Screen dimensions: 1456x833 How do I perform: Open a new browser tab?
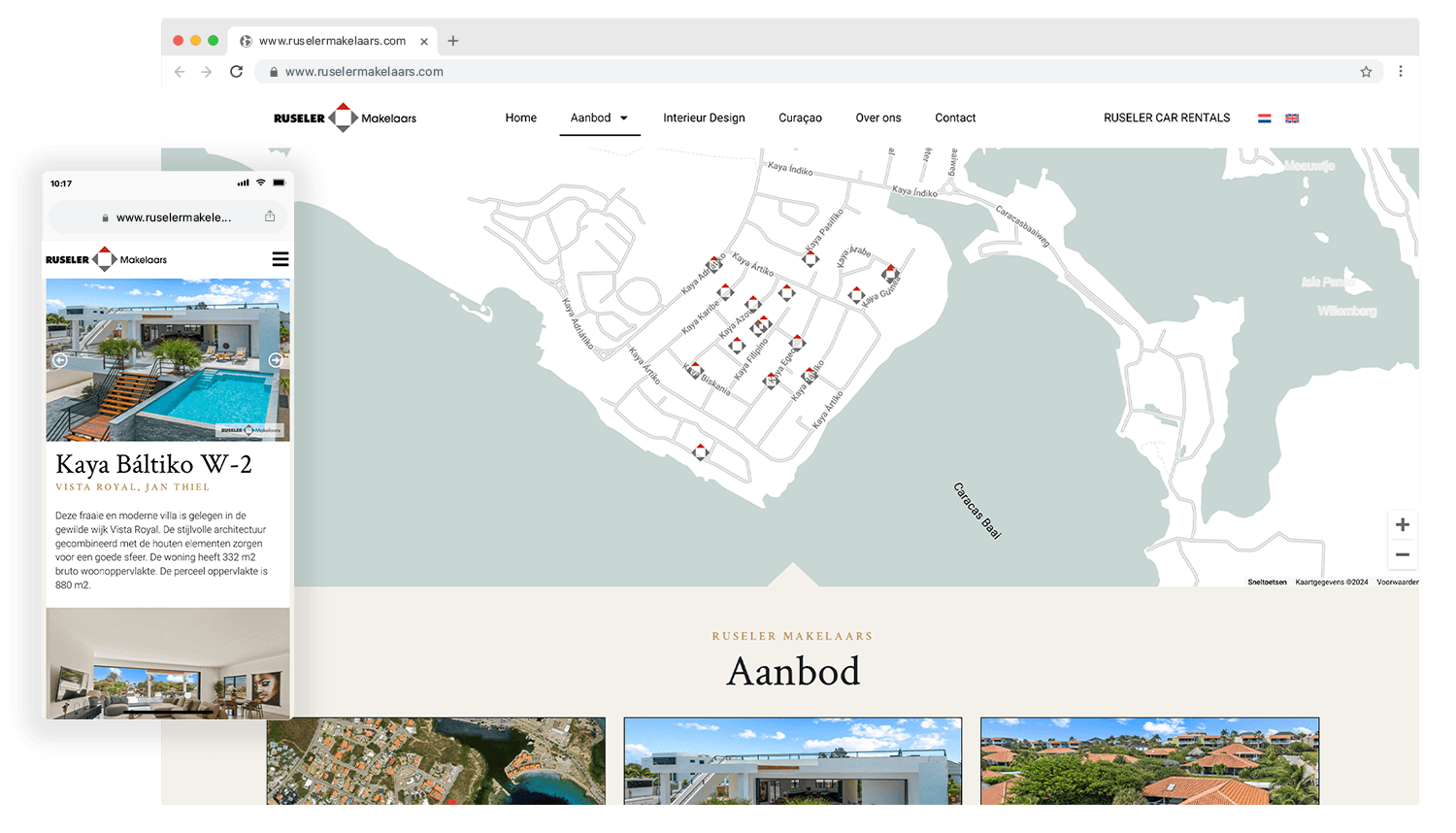pos(453,41)
